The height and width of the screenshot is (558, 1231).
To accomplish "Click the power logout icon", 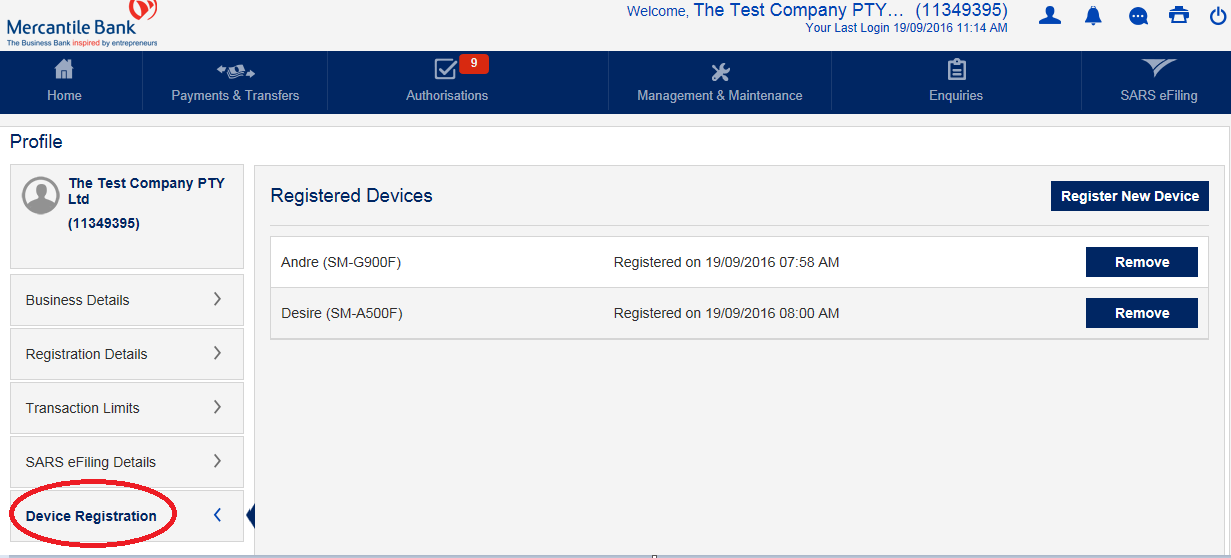I will click(1217, 15).
